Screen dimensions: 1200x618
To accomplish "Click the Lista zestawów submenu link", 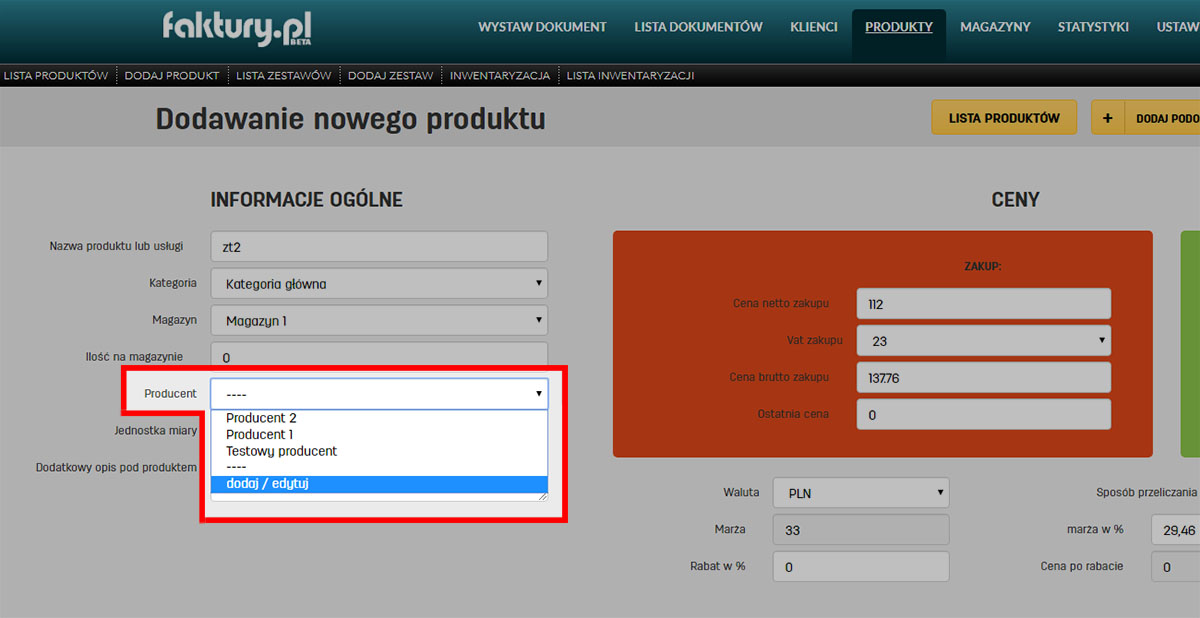I will [x=283, y=75].
